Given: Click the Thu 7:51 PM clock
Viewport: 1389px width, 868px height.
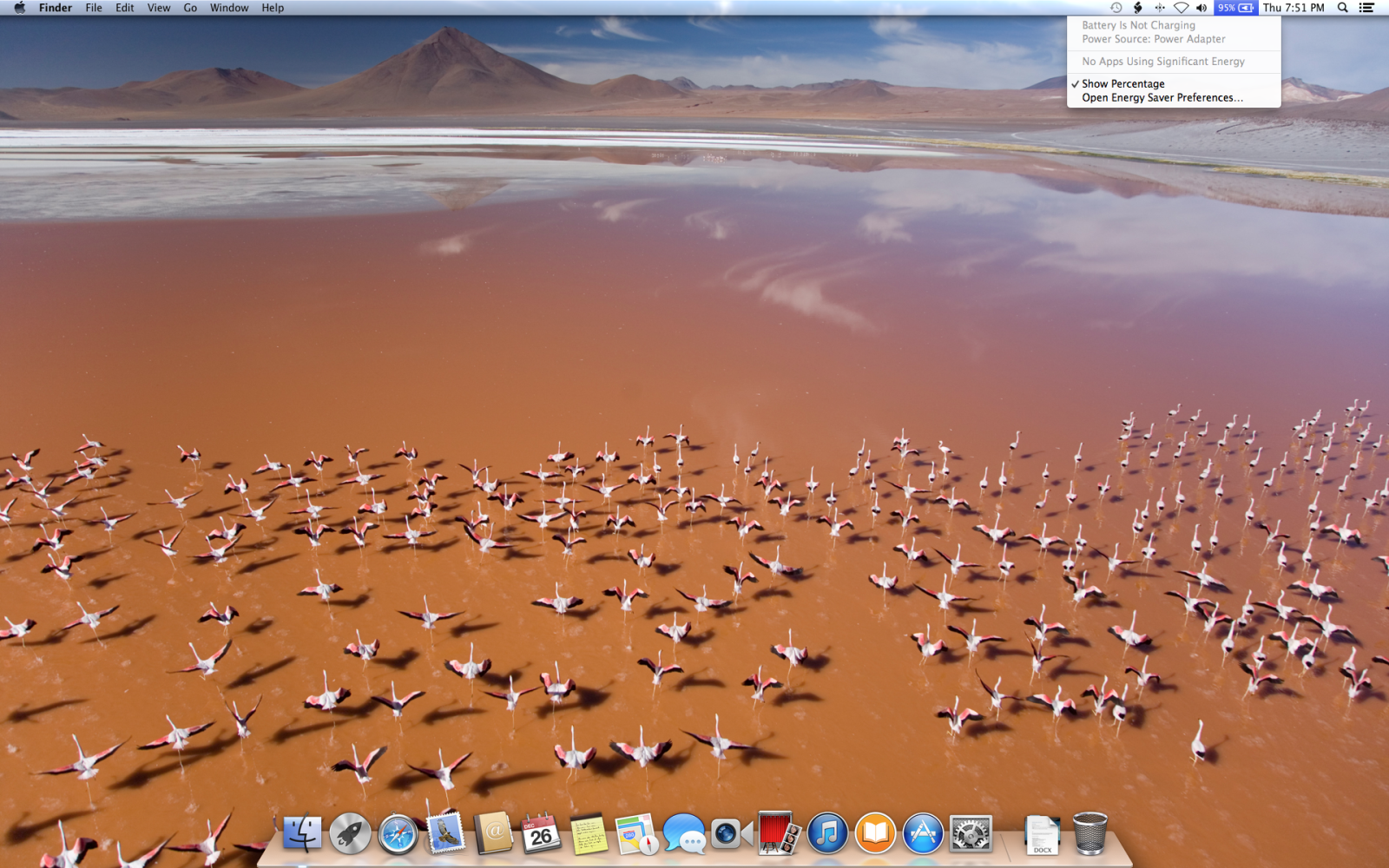Looking at the screenshot, I should click(x=1294, y=8).
